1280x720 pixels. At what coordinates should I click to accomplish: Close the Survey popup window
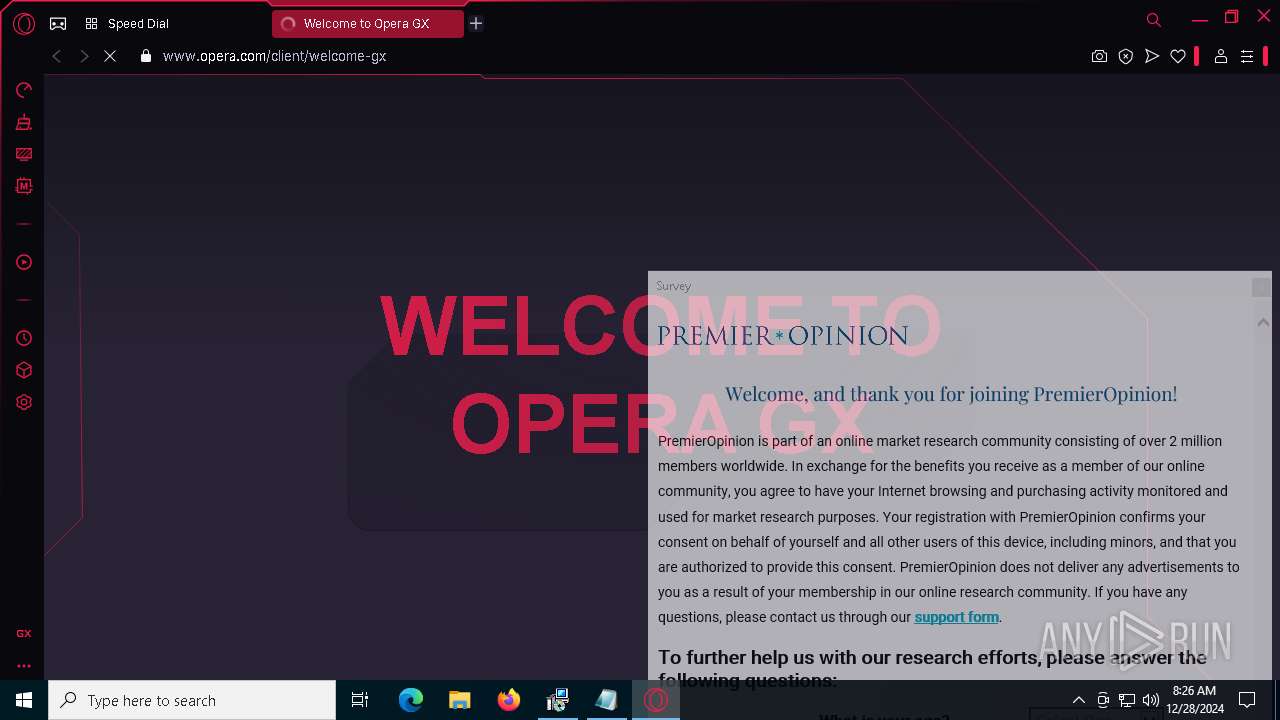[x=1260, y=287]
